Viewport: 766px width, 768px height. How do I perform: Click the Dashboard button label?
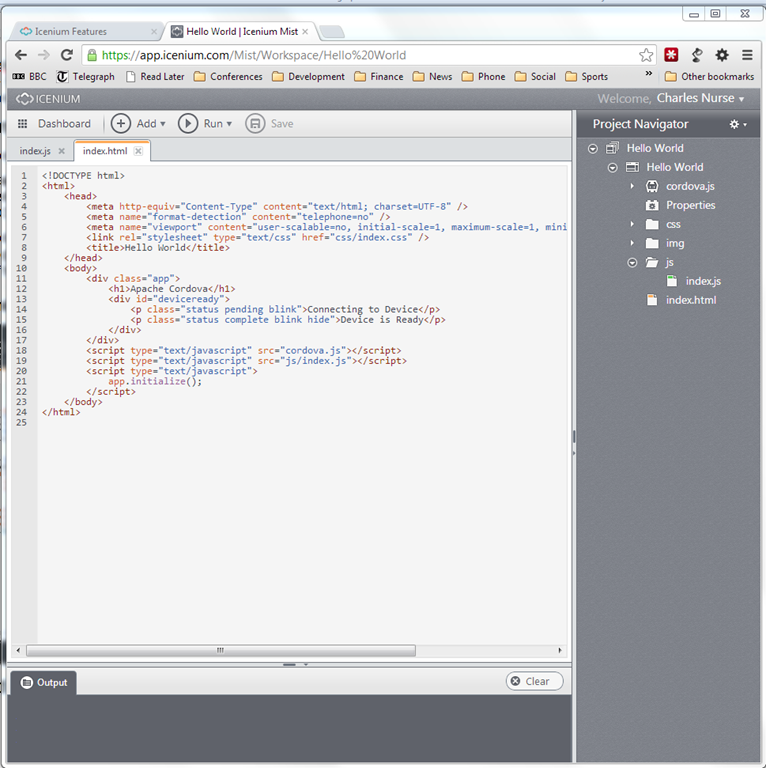[x=64, y=123]
